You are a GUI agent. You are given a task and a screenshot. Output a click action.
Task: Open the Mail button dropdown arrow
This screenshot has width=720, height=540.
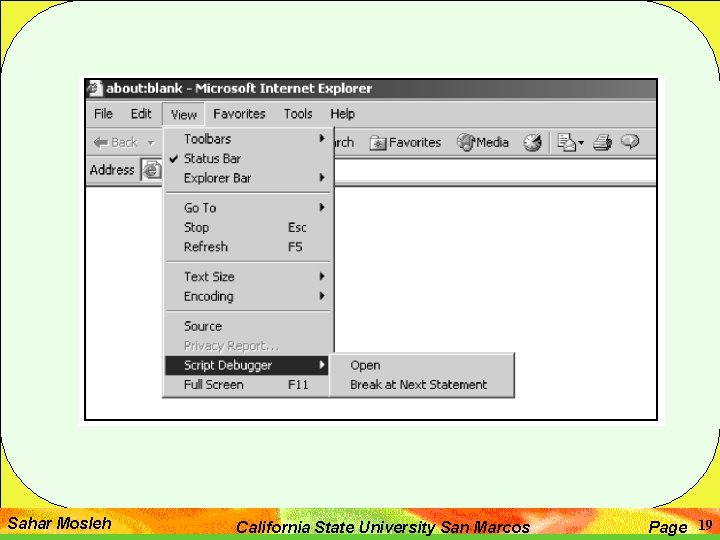click(581, 143)
